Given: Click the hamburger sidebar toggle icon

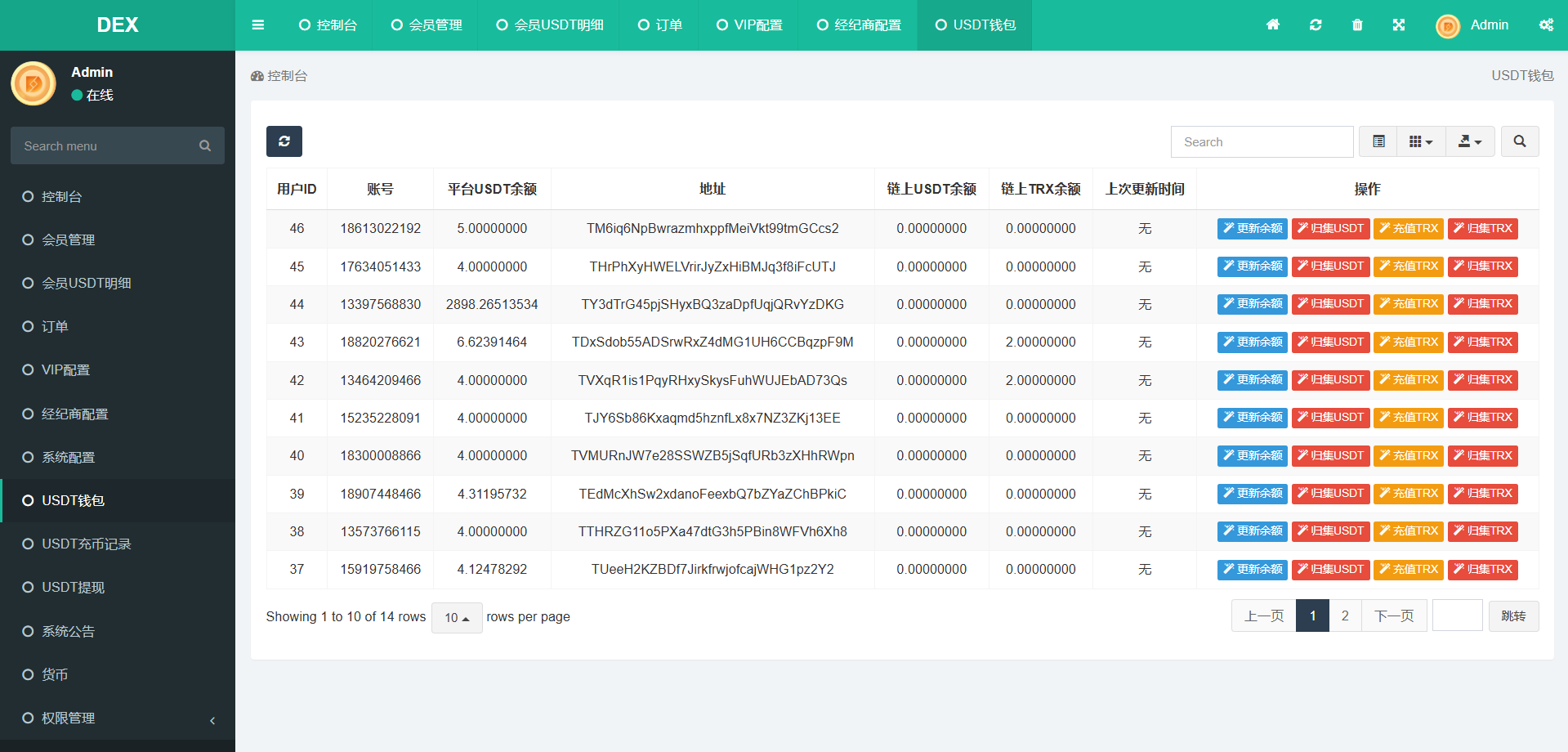Looking at the screenshot, I should pos(258,25).
